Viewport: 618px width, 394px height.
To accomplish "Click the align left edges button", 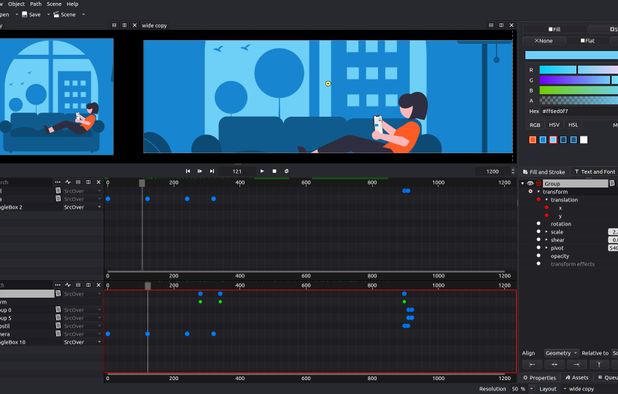I will [532, 364].
